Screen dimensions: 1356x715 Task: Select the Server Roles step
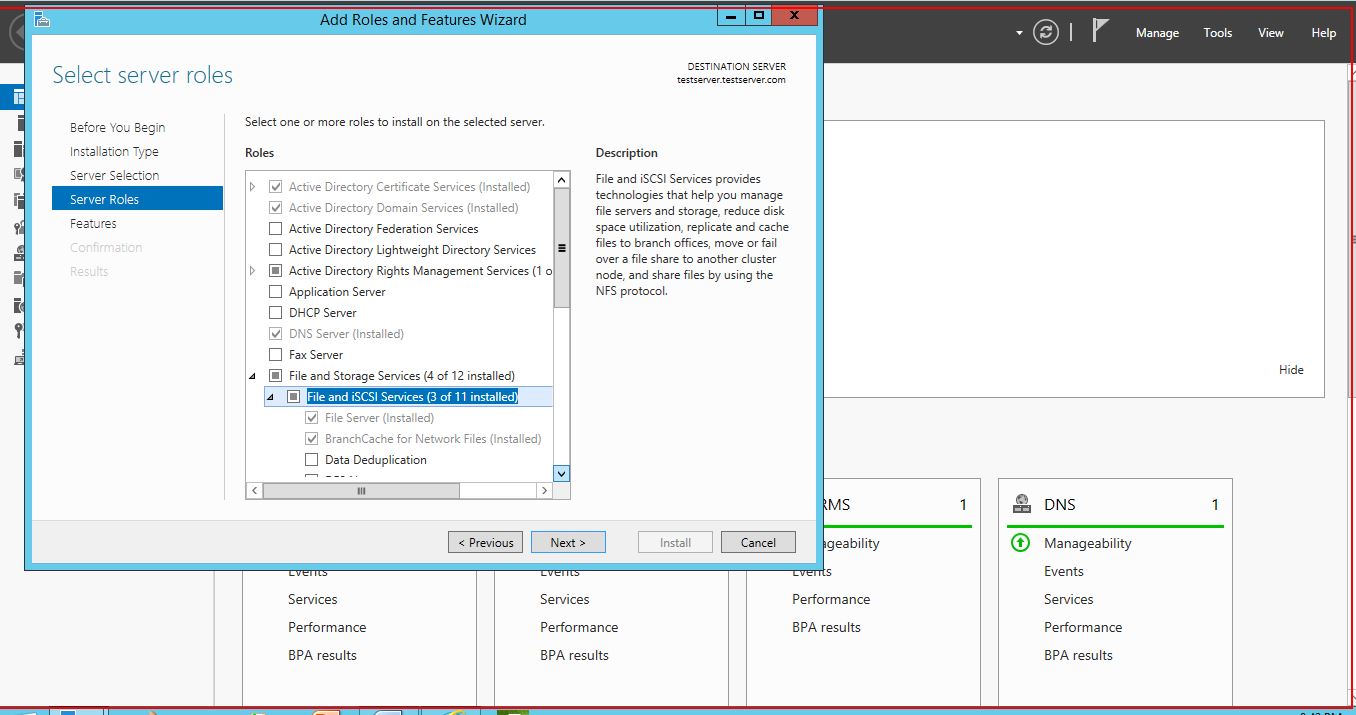(137, 199)
